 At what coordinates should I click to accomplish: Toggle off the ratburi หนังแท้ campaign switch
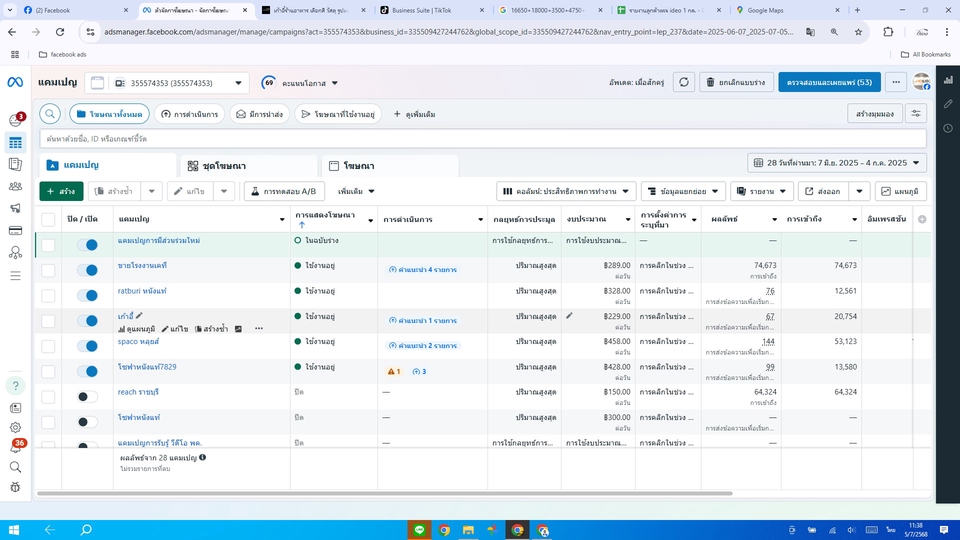88,296
